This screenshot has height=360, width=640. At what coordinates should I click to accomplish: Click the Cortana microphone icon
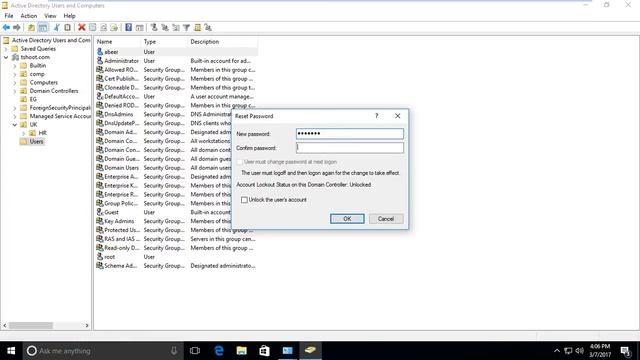point(174,351)
